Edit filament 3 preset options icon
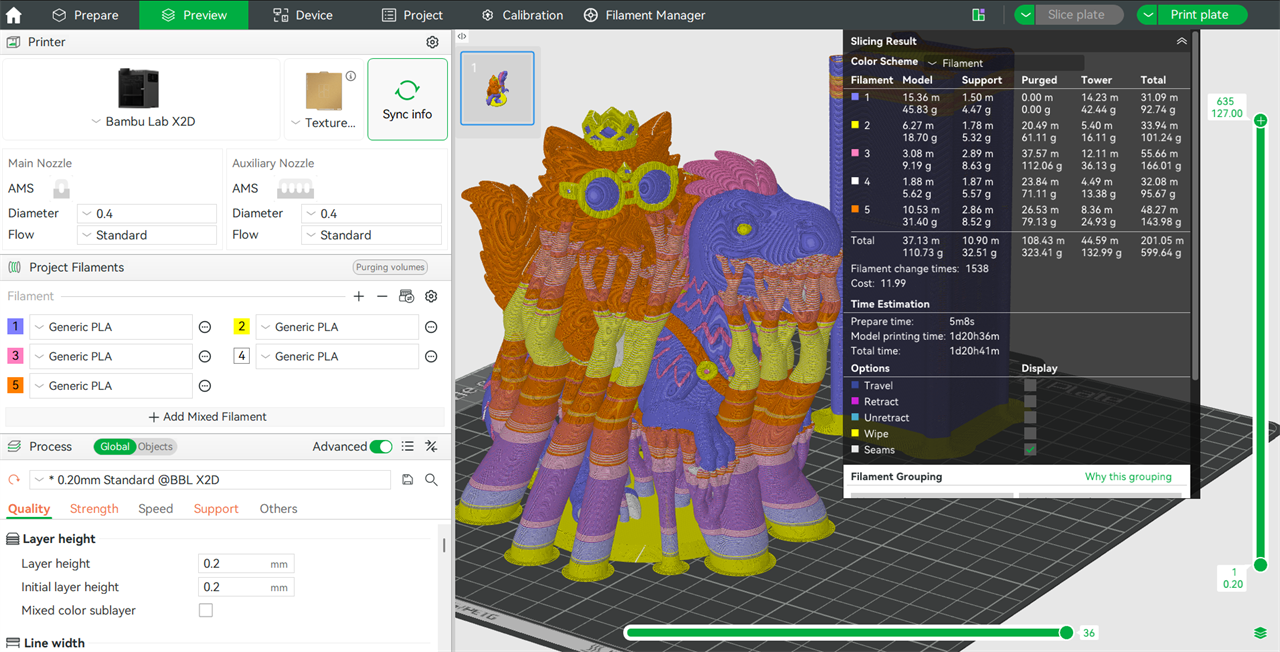 [205, 356]
